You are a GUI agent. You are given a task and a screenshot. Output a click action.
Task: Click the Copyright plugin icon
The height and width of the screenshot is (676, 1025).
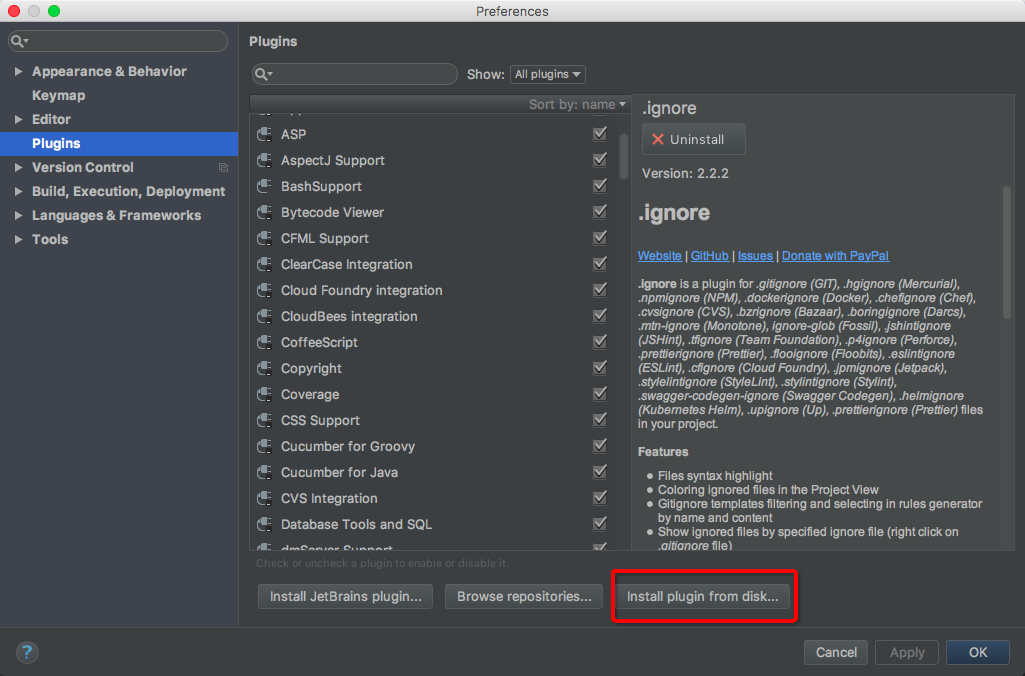(265, 368)
